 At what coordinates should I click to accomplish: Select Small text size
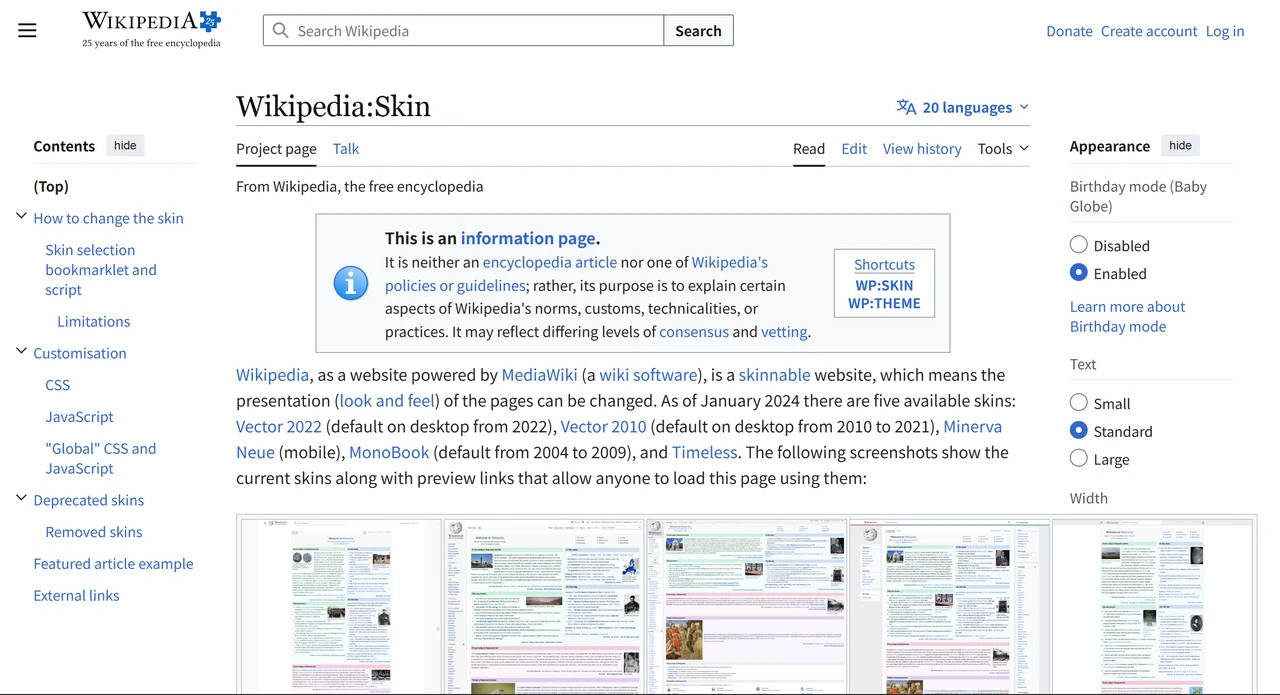(x=1078, y=402)
